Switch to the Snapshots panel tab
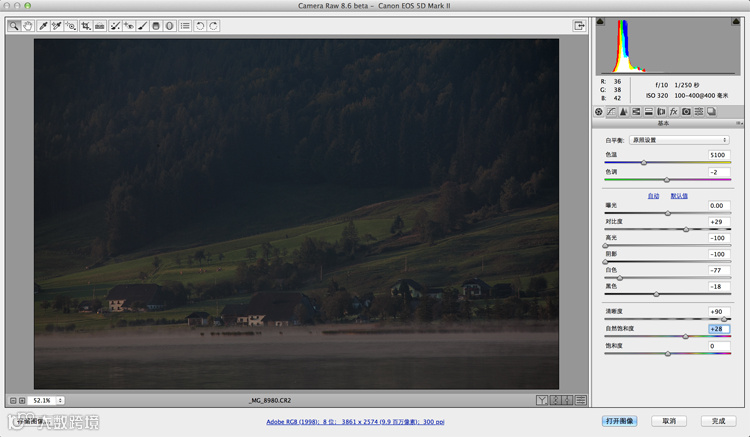 (711, 111)
